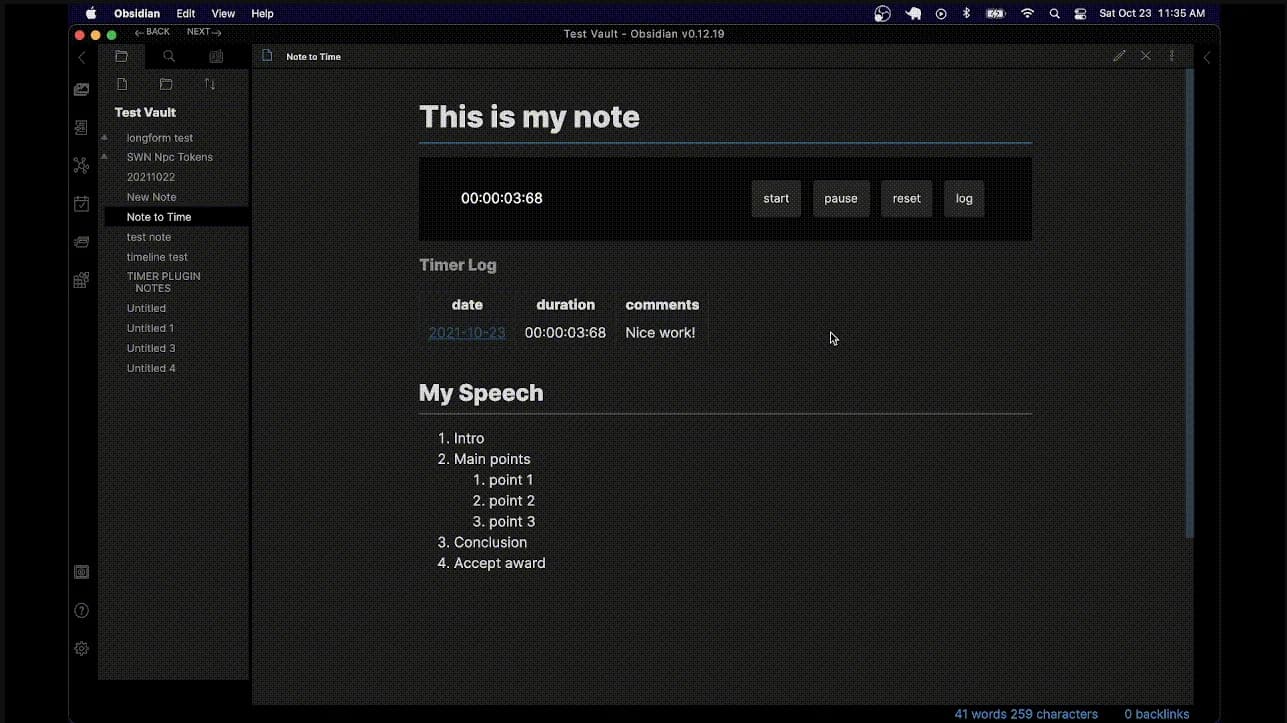Viewport: 1287px width, 723px height.
Task: Click the blocks grid ribbon icon
Action: [x=82, y=281]
